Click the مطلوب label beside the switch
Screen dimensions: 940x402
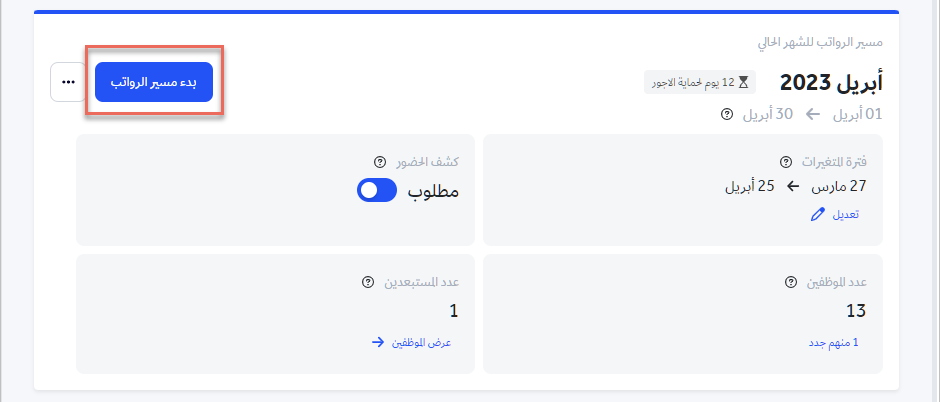[x=433, y=191]
